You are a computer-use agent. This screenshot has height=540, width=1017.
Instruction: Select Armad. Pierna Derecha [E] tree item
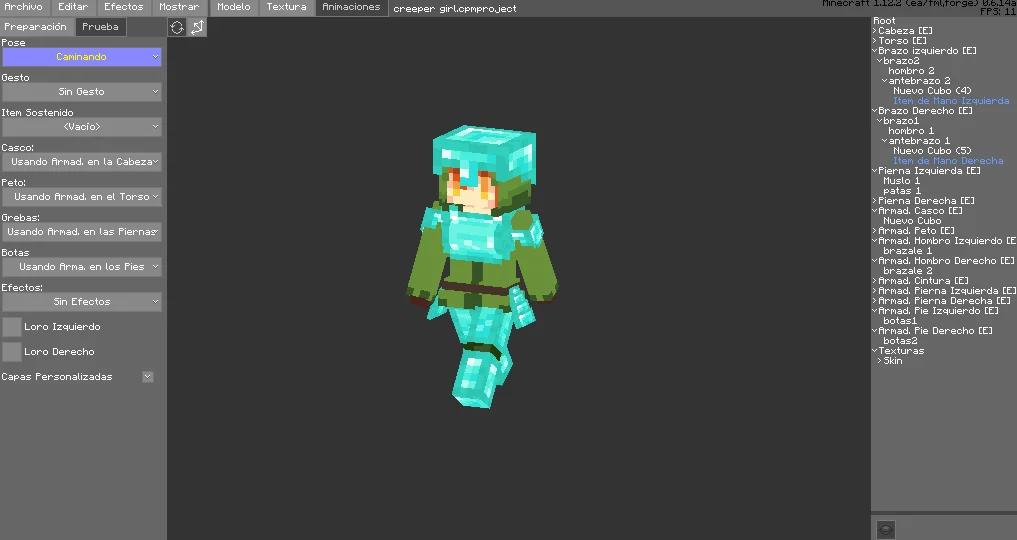(x=944, y=301)
